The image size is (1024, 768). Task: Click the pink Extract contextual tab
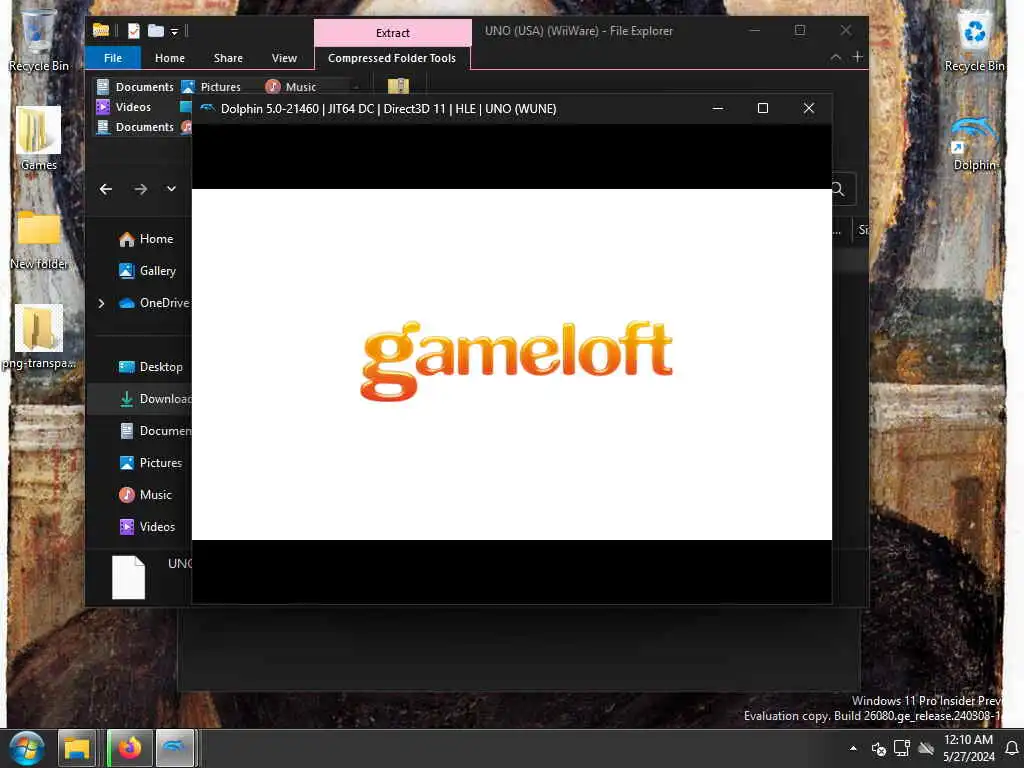[392, 33]
